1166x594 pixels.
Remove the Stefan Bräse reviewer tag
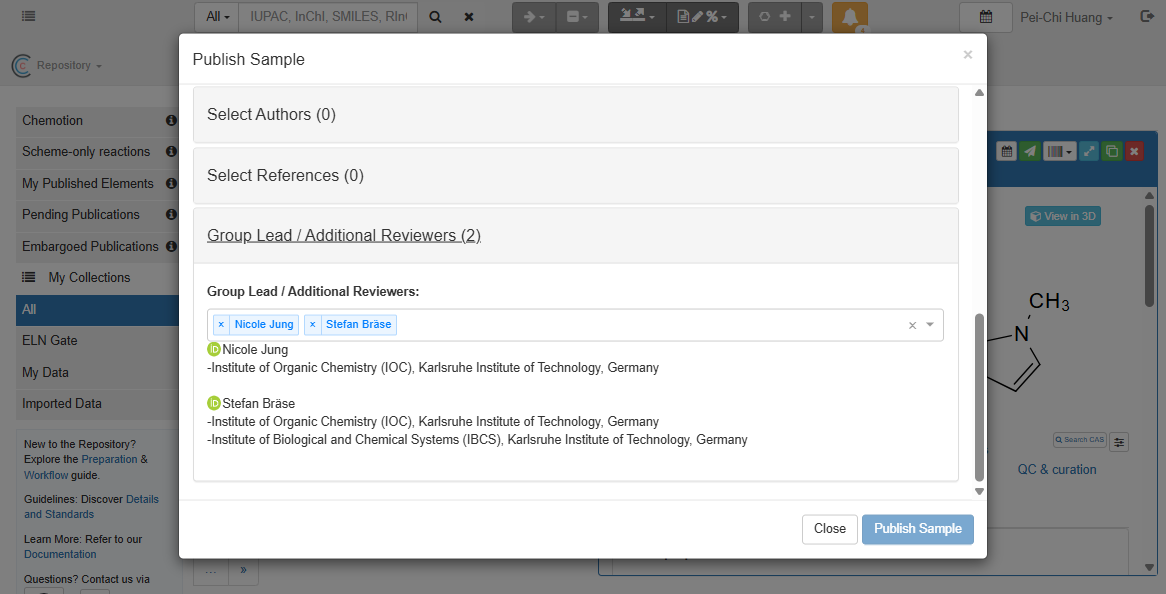coord(312,325)
